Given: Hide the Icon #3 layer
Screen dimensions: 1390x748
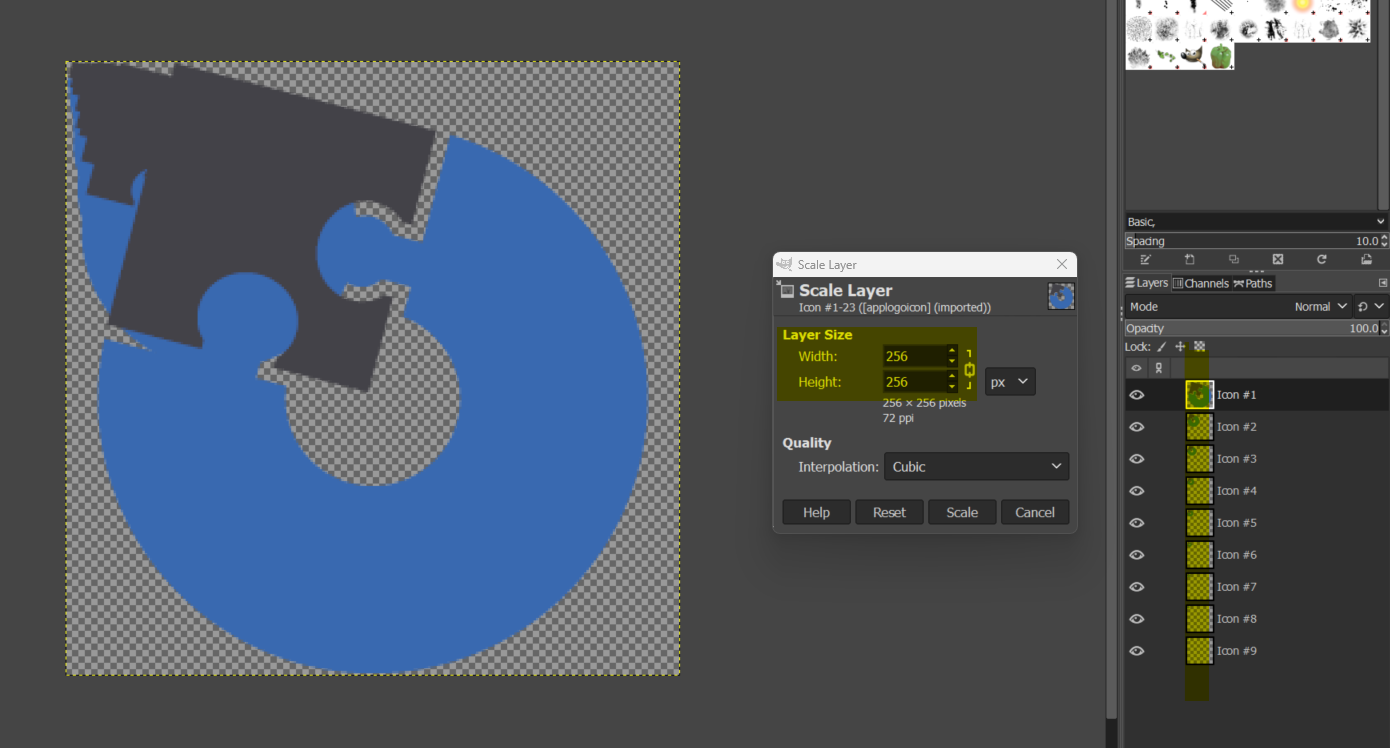Looking at the screenshot, I should point(1136,459).
